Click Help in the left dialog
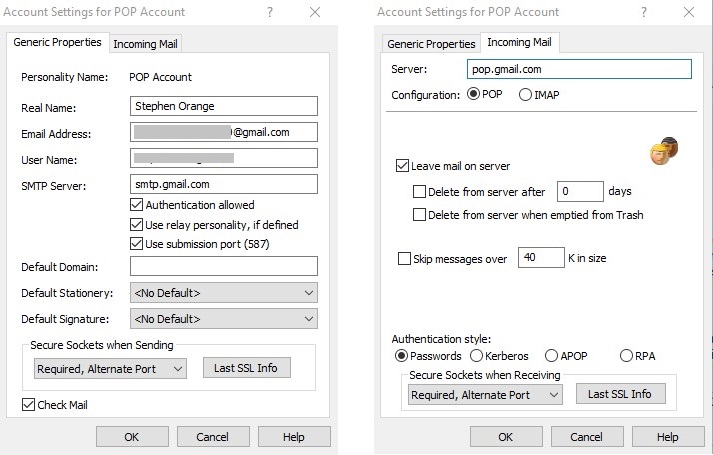 [294, 437]
